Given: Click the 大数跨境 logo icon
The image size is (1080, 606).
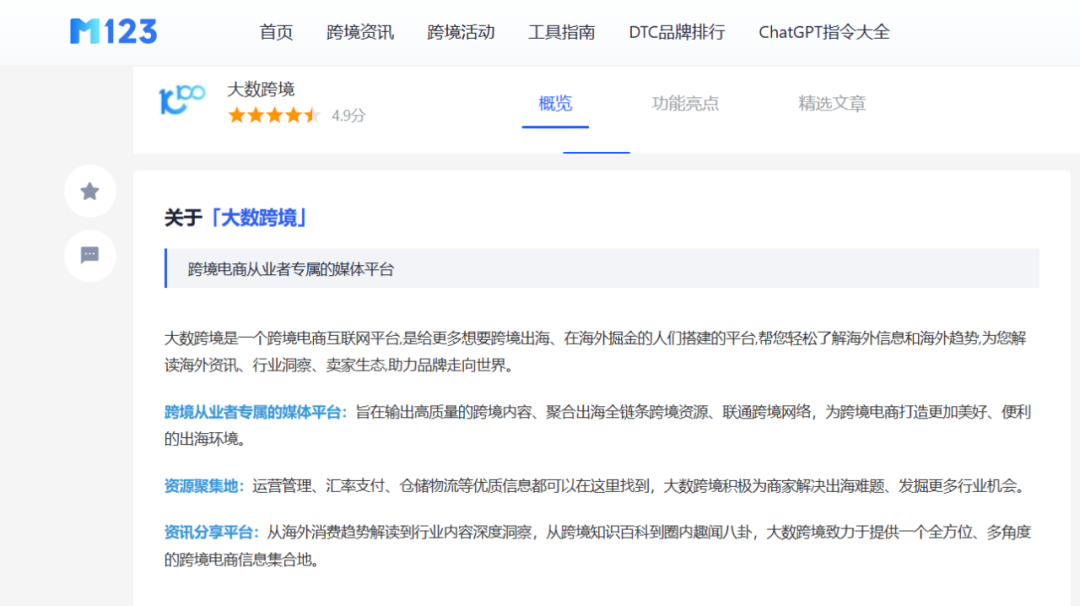Looking at the screenshot, I should pos(182,100).
